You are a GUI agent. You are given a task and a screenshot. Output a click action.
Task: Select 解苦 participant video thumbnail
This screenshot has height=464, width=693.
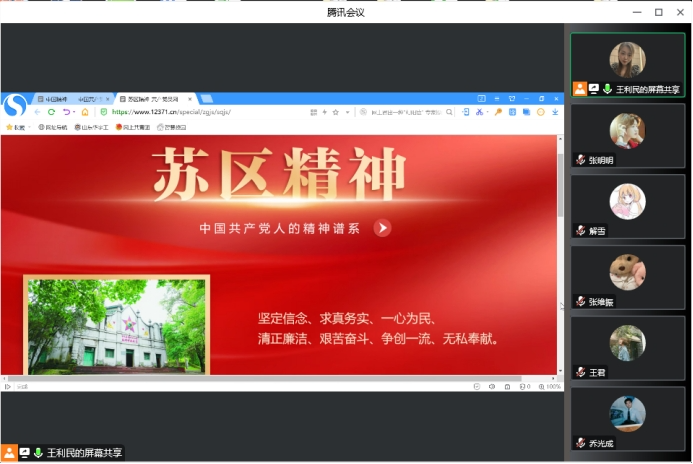(x=627, y=202)
